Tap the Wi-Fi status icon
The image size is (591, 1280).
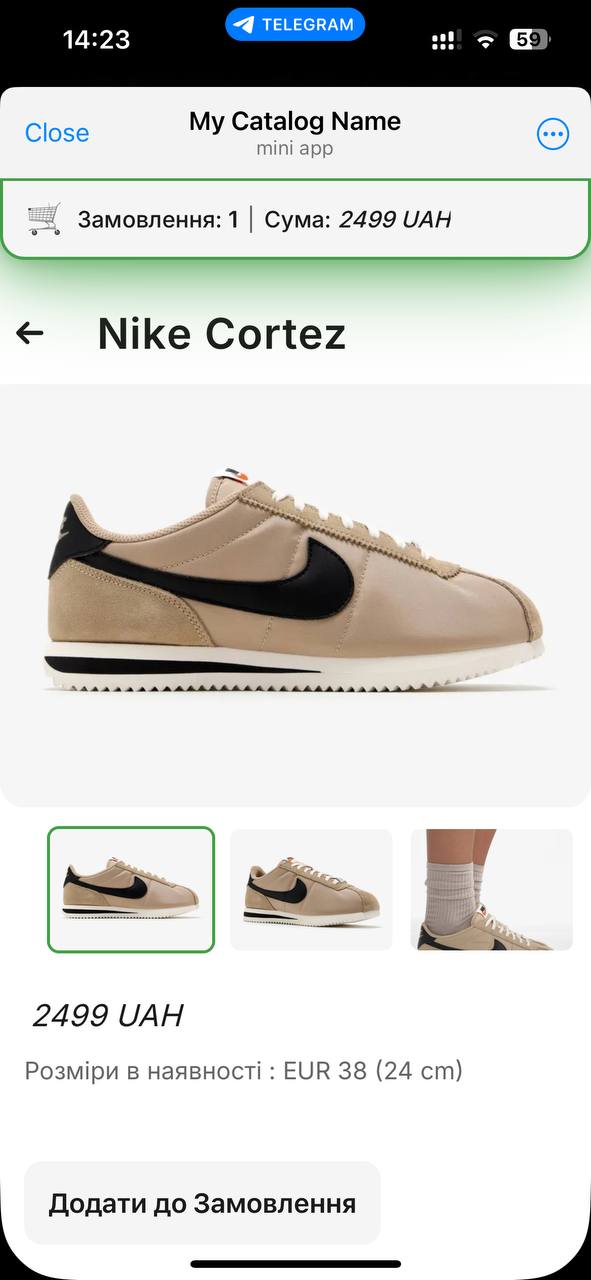pyautogui.click(x=486, y=40)
